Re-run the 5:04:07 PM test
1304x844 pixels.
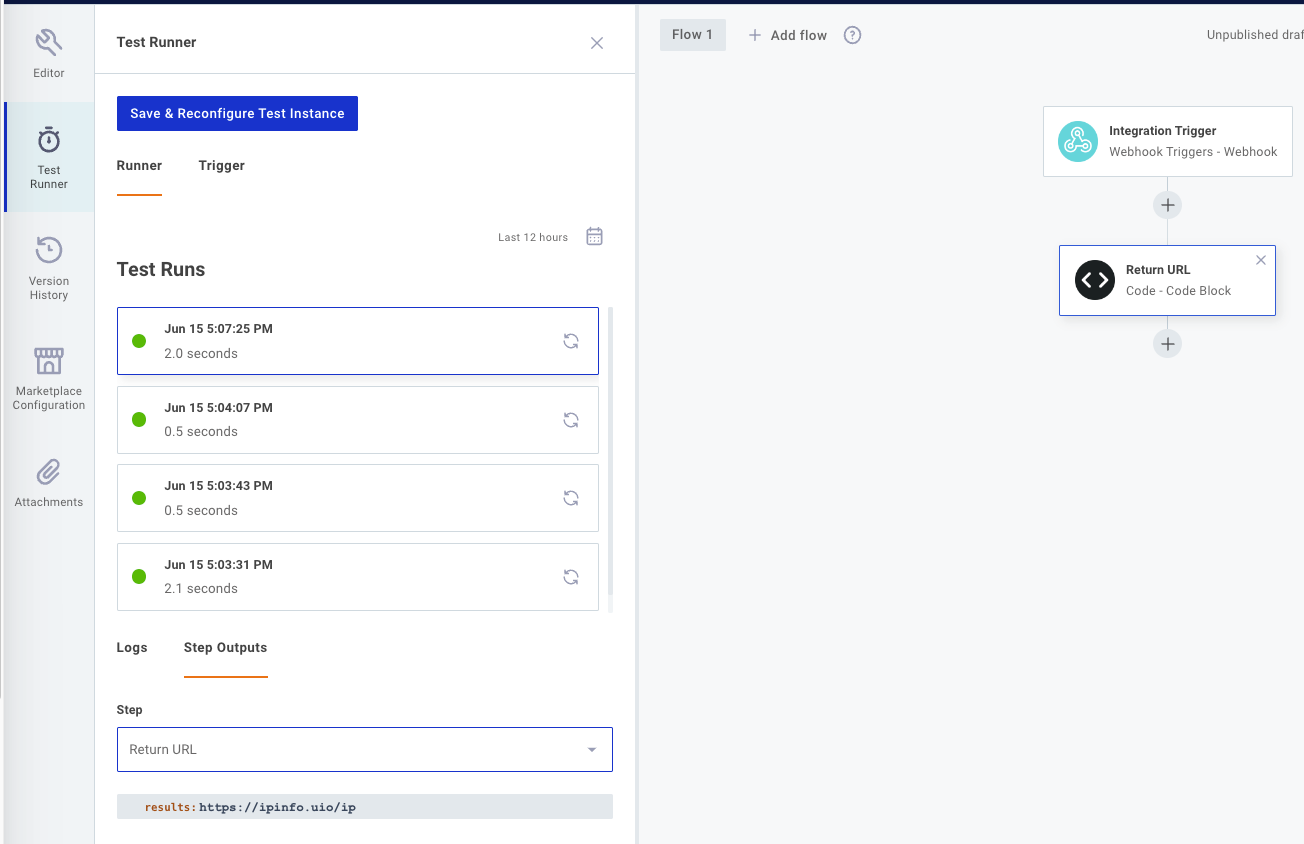pos(571,420)
